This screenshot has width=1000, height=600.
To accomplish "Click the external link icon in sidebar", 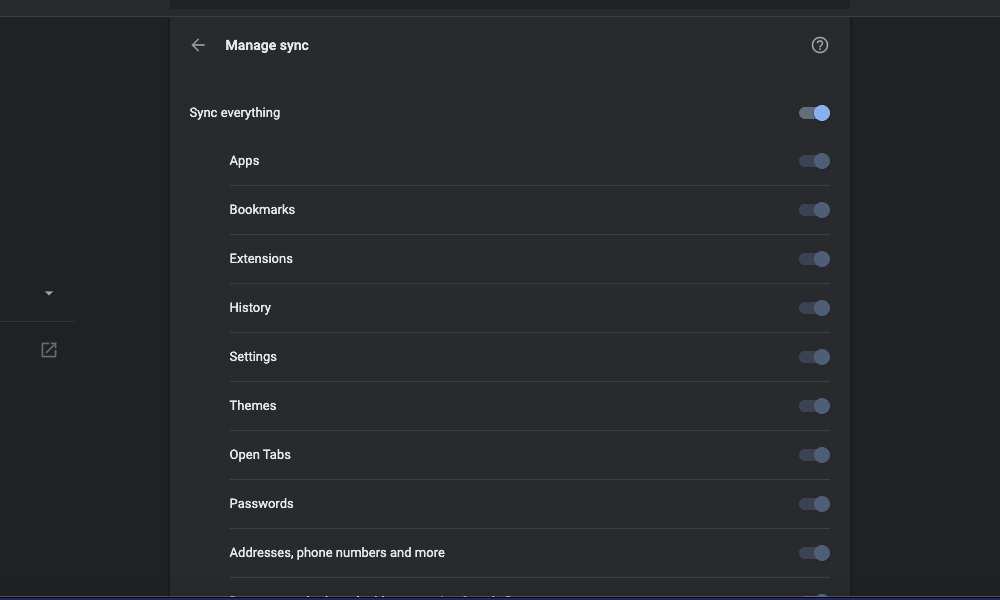I will point(49,350).
